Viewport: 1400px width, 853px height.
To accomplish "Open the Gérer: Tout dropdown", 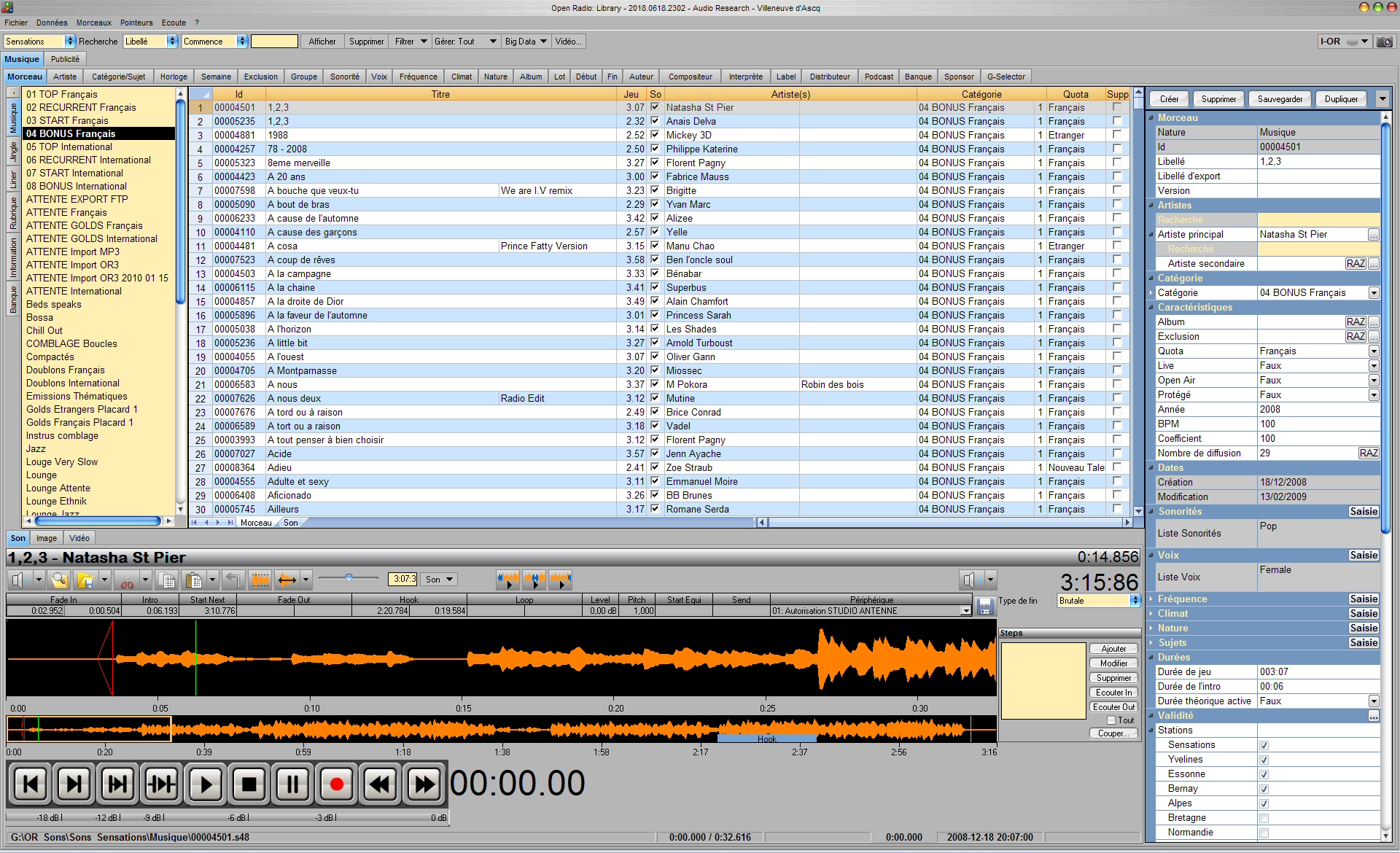I will tap(464, 42).
